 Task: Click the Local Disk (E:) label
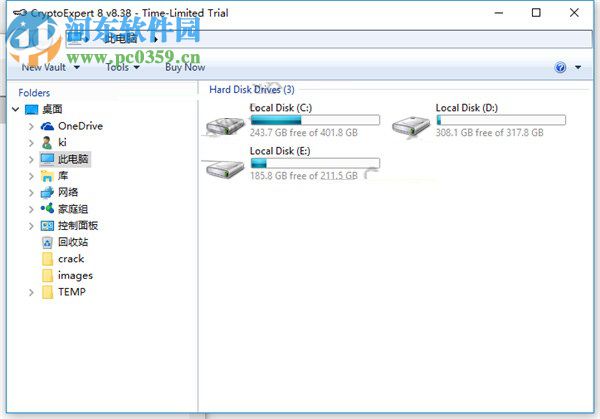pyautogui.click(x=280, y=151)
